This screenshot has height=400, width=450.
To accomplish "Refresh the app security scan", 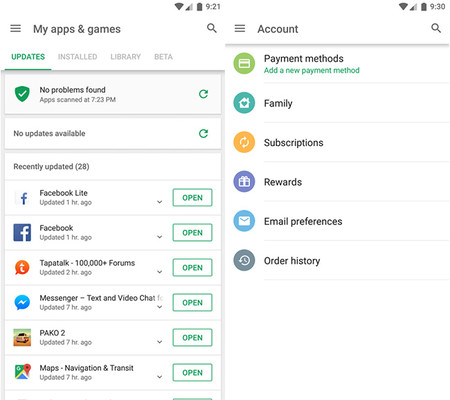I will click(x=203, y=94).
